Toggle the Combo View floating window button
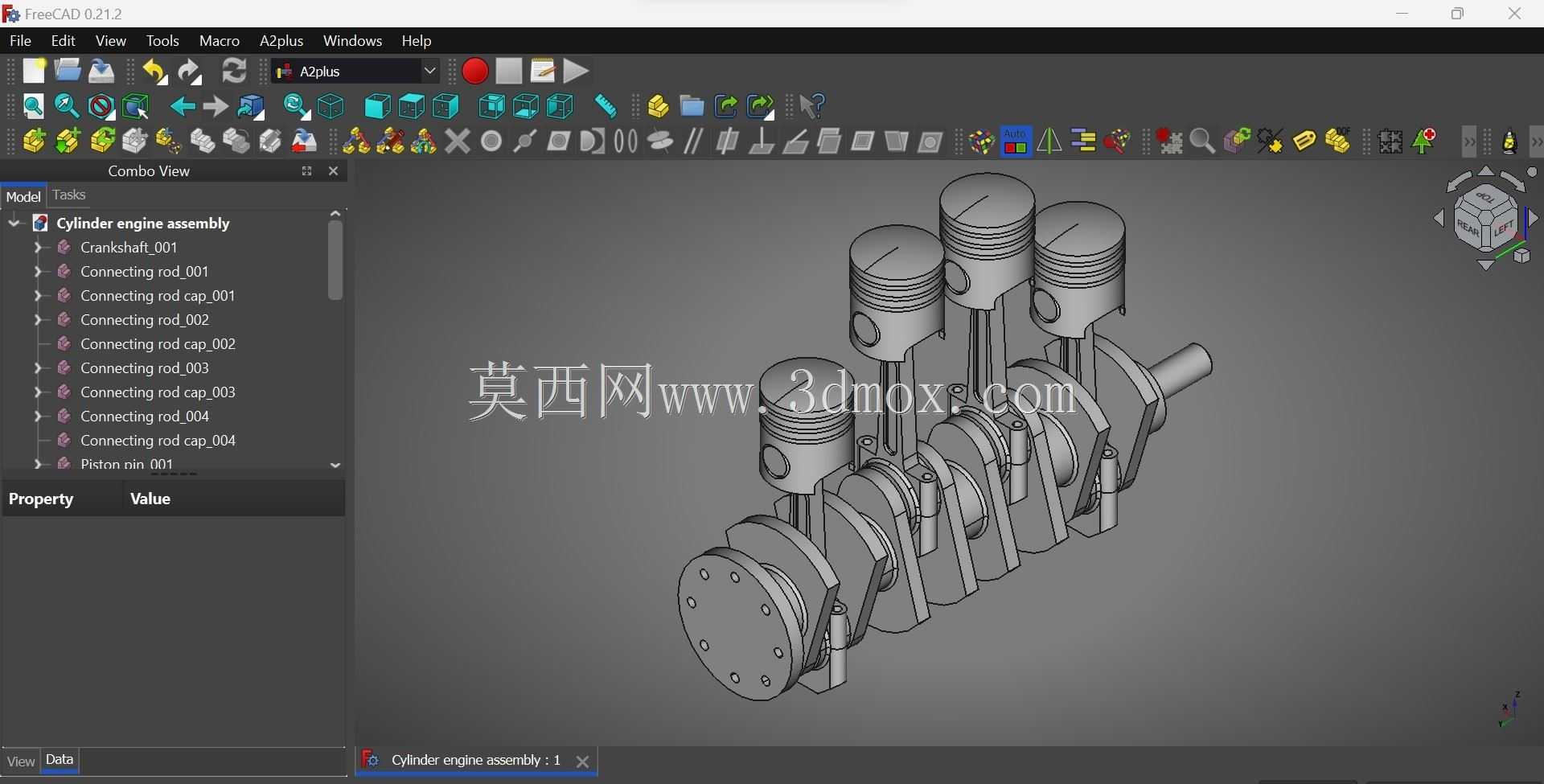Screen dimensions: 1544x784 (x=306, y=171)
